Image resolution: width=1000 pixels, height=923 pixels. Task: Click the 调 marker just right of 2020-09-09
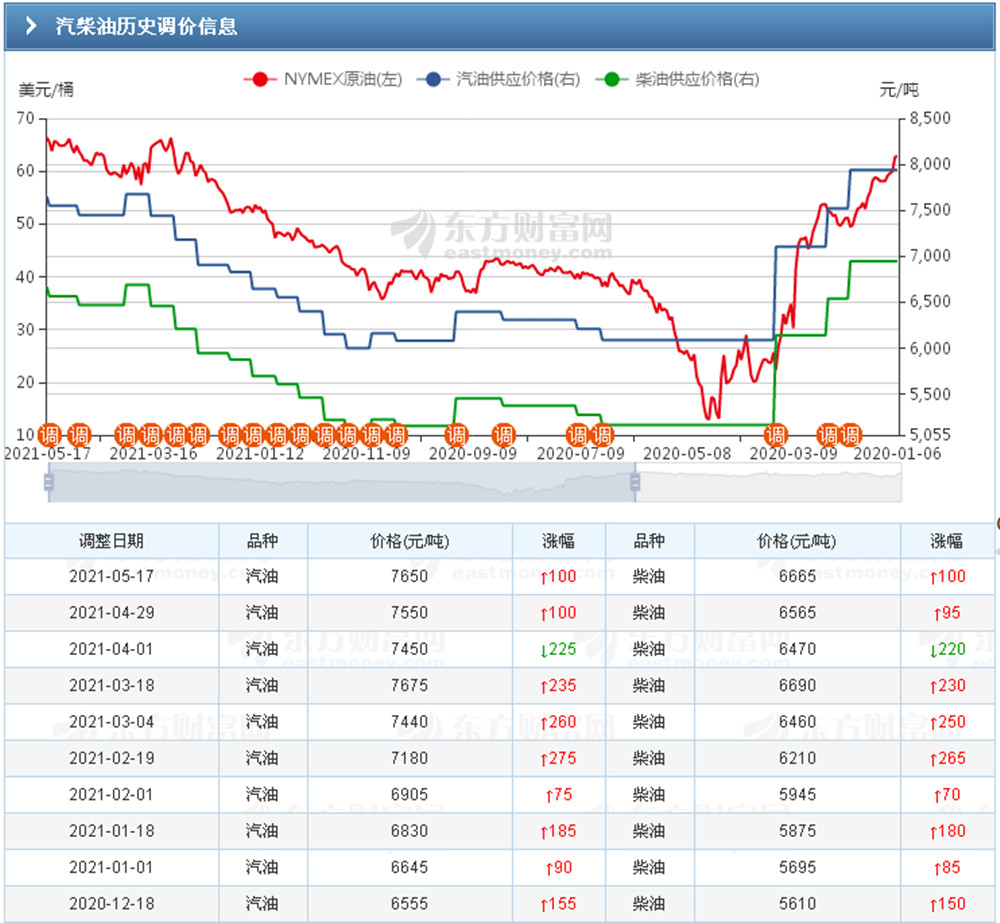tap(503, 436)
